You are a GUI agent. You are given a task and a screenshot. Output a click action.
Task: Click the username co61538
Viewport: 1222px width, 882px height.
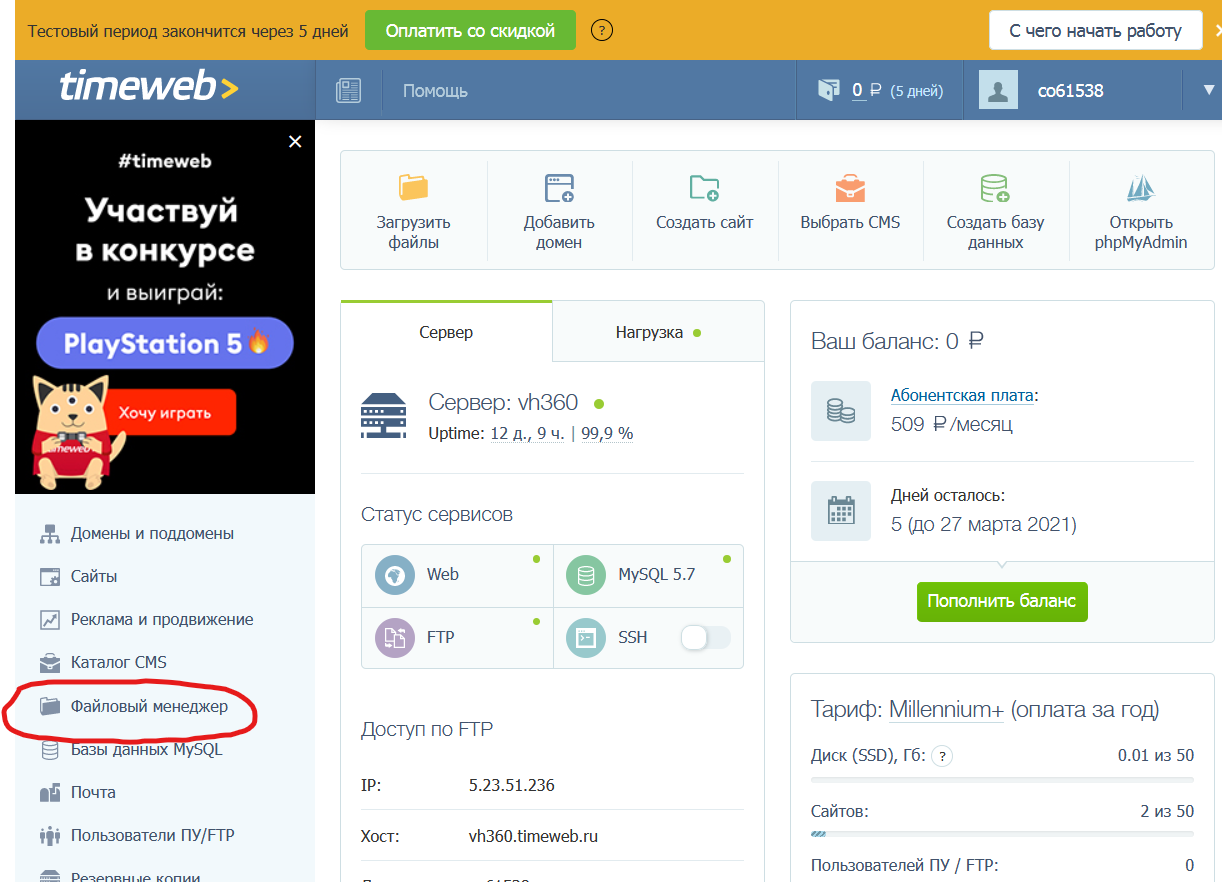pyautogui.click(x=1071, y=91)
